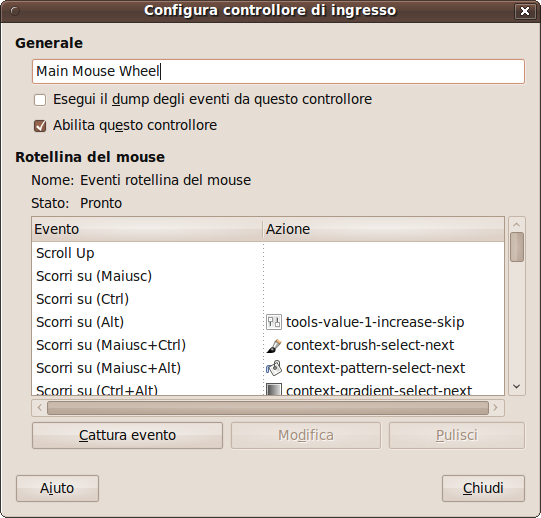This screenshot has width=541, height=518.
Task: Close the window via title bar X
Action: pos(525,11)
